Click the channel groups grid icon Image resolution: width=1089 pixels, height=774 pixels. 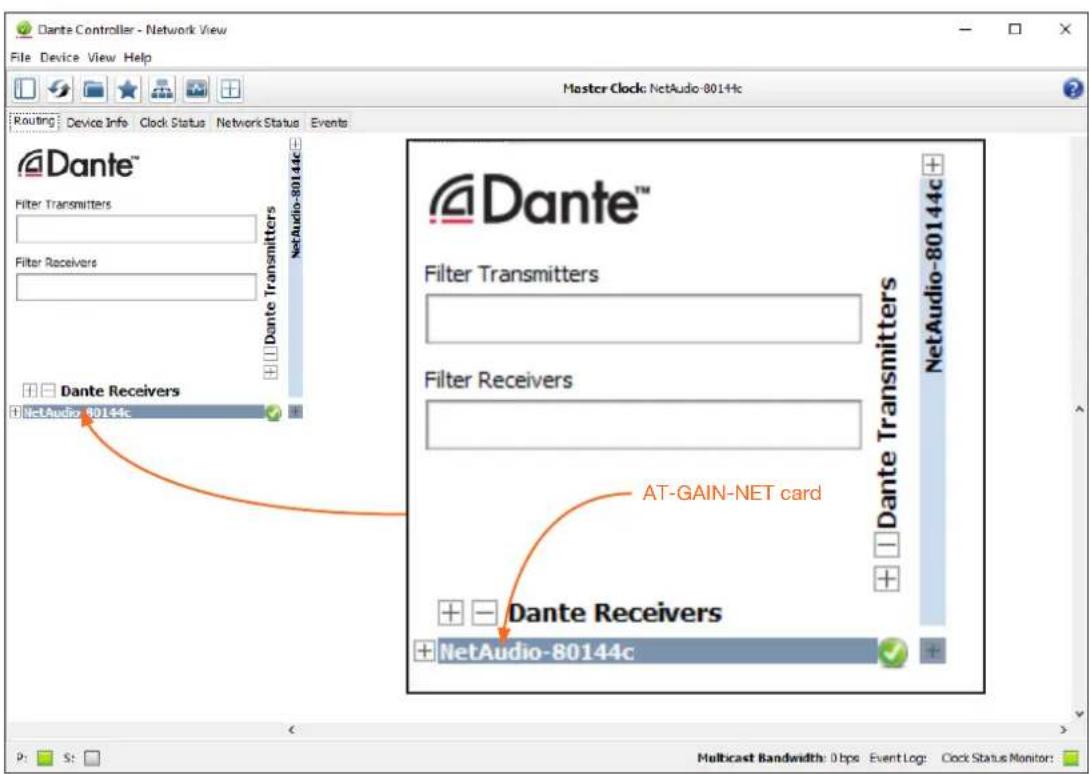pos(231,89)
